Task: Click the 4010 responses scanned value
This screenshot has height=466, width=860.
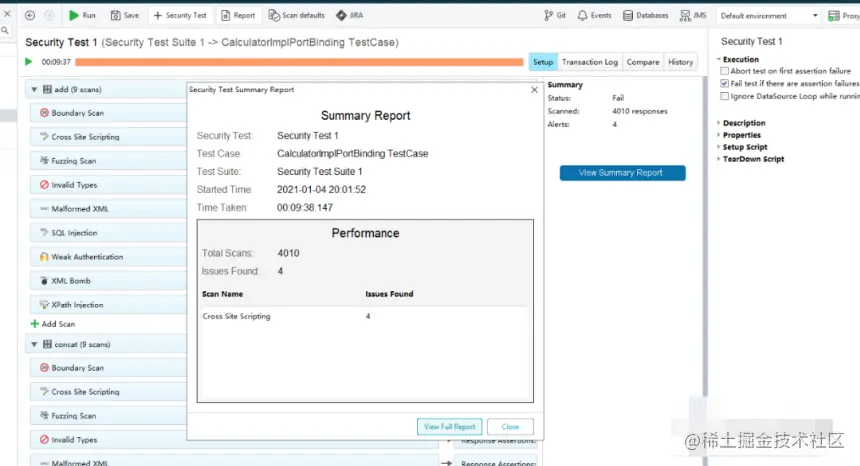Action: tap(640, 111)
